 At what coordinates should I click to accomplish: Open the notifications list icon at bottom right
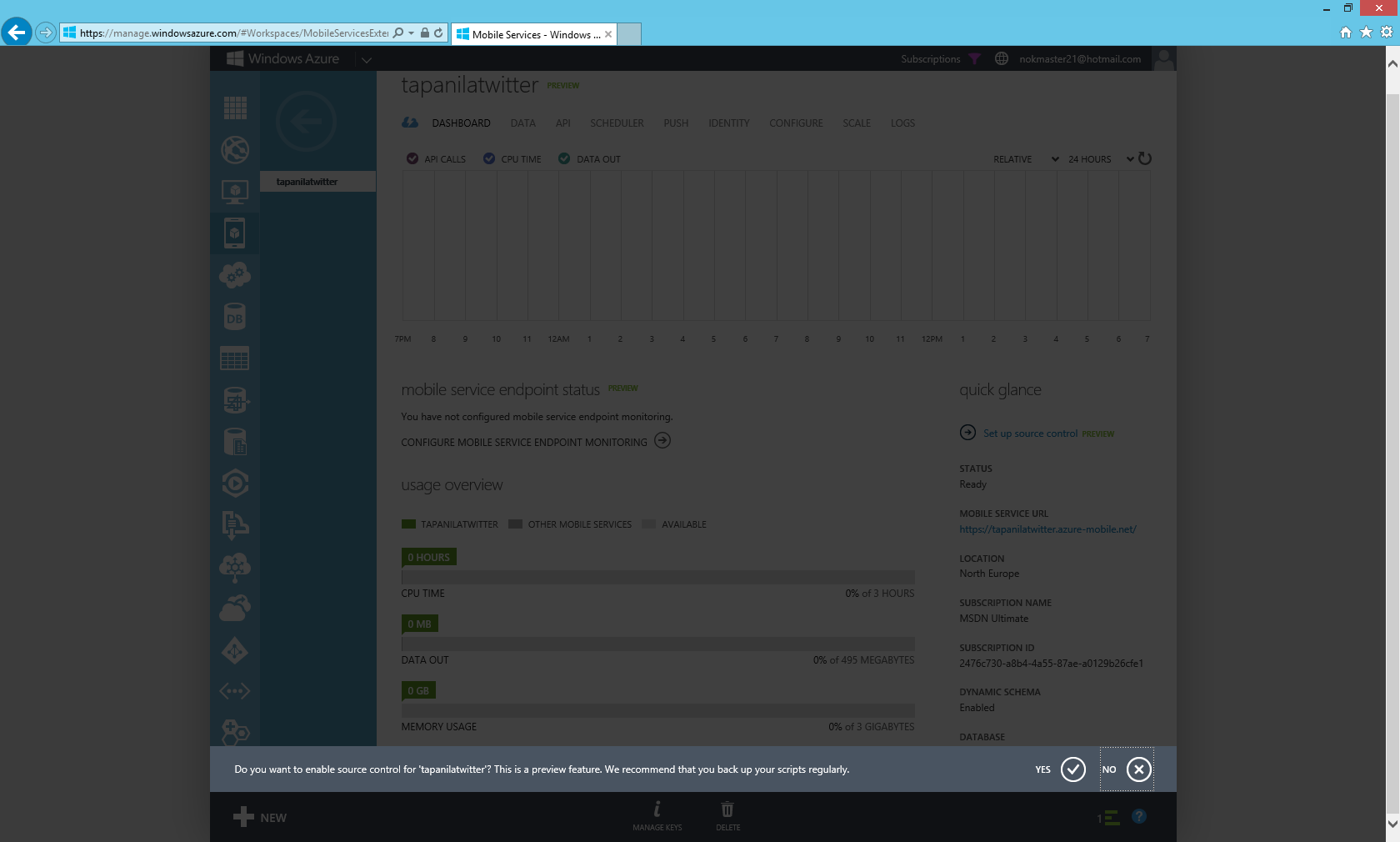click(1109, 818)
